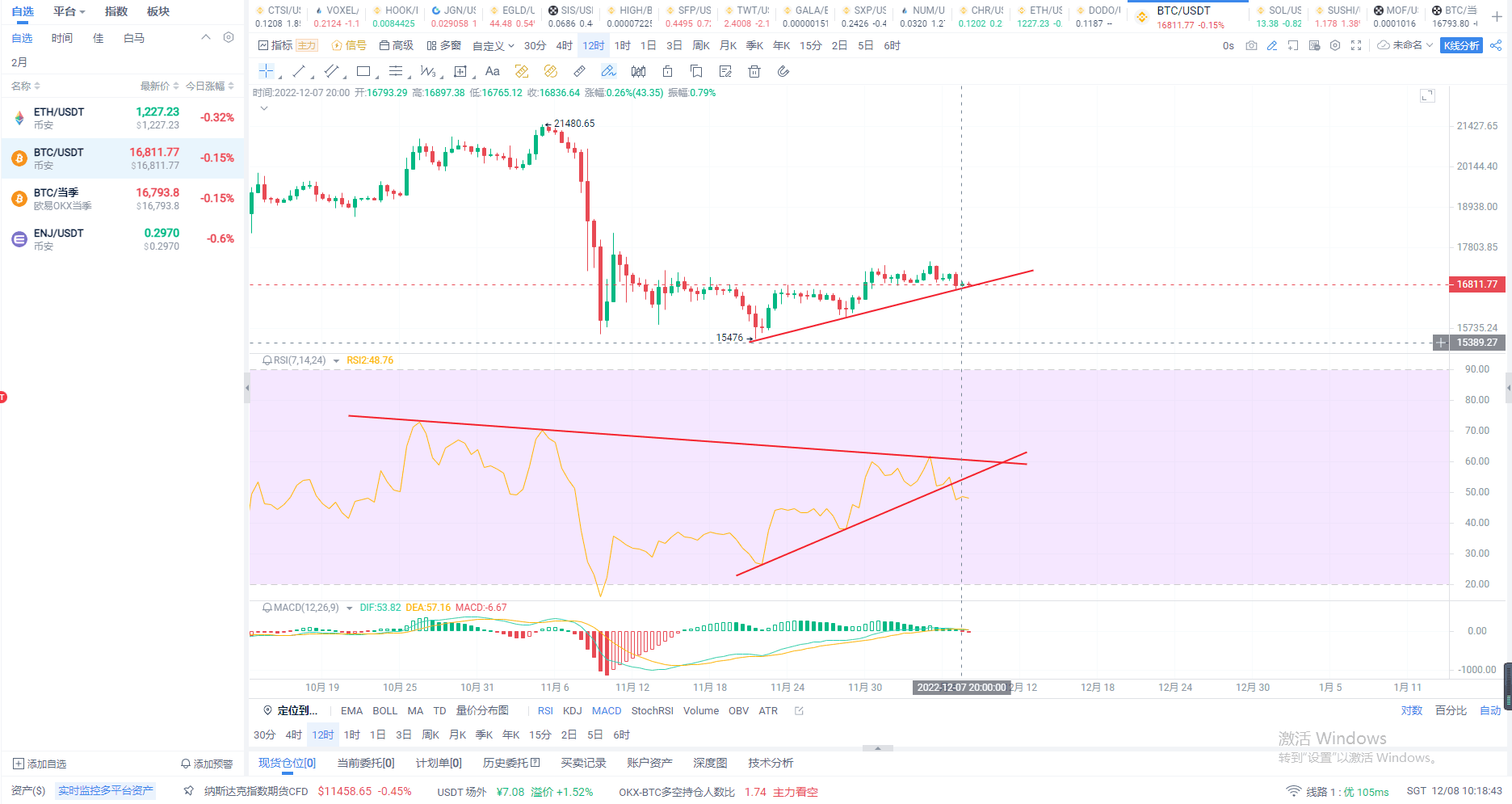Click the add-window icon next to pencil
The height and width of the screenshot is (804, 1512).
1293,45
